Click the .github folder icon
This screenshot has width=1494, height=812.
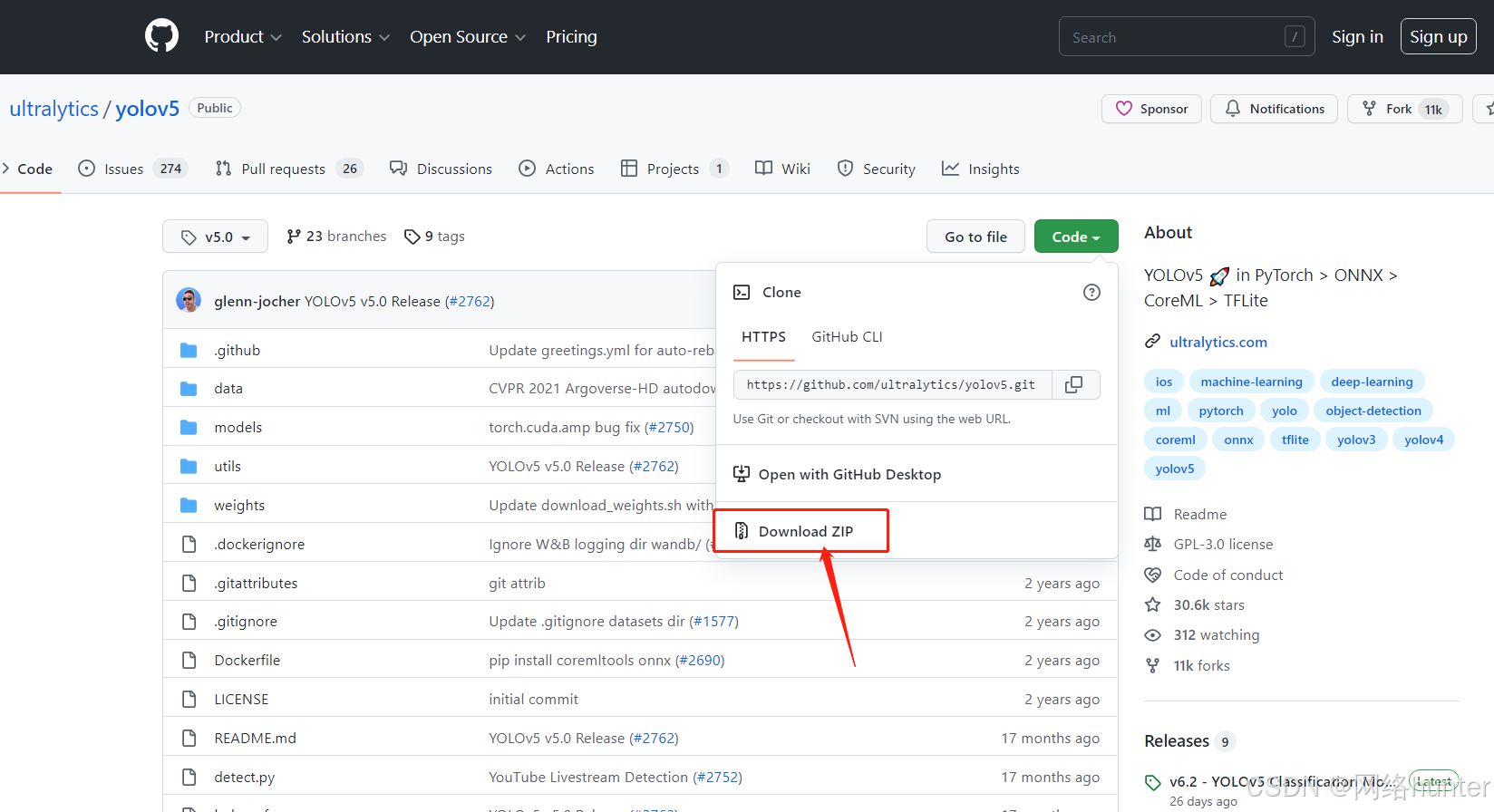pyautogui.click(x=189, y=350)
